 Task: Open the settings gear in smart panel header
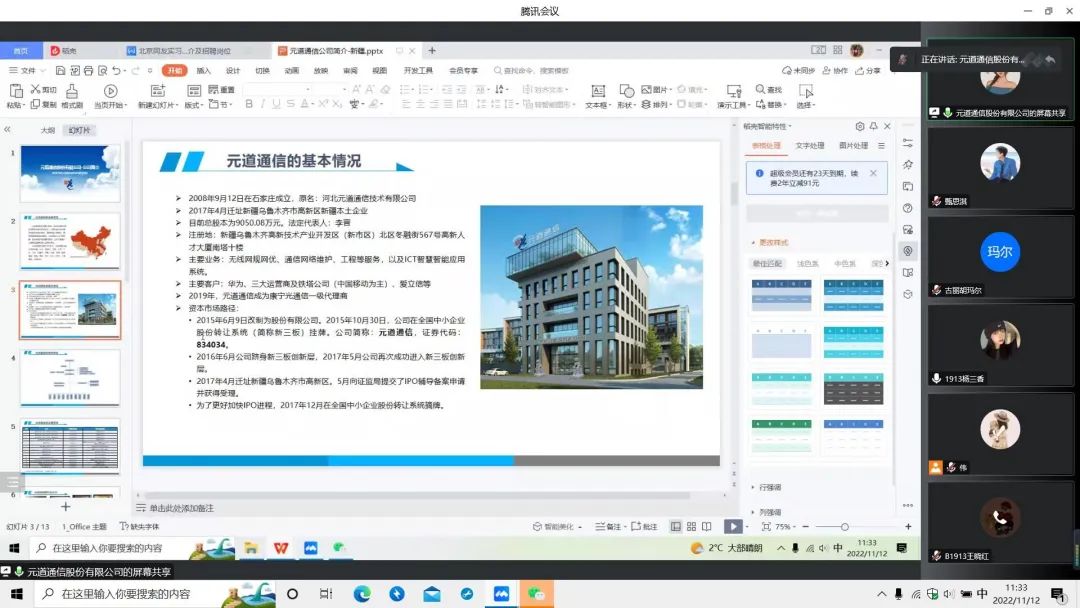click(860, 126)
